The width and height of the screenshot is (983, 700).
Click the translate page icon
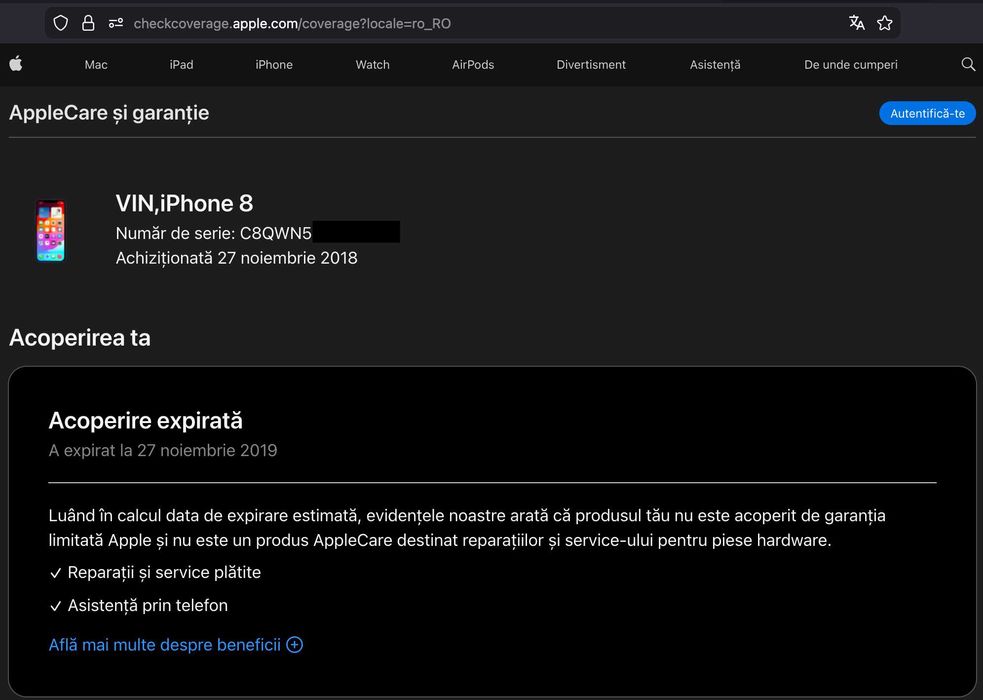tap(856, 23)
